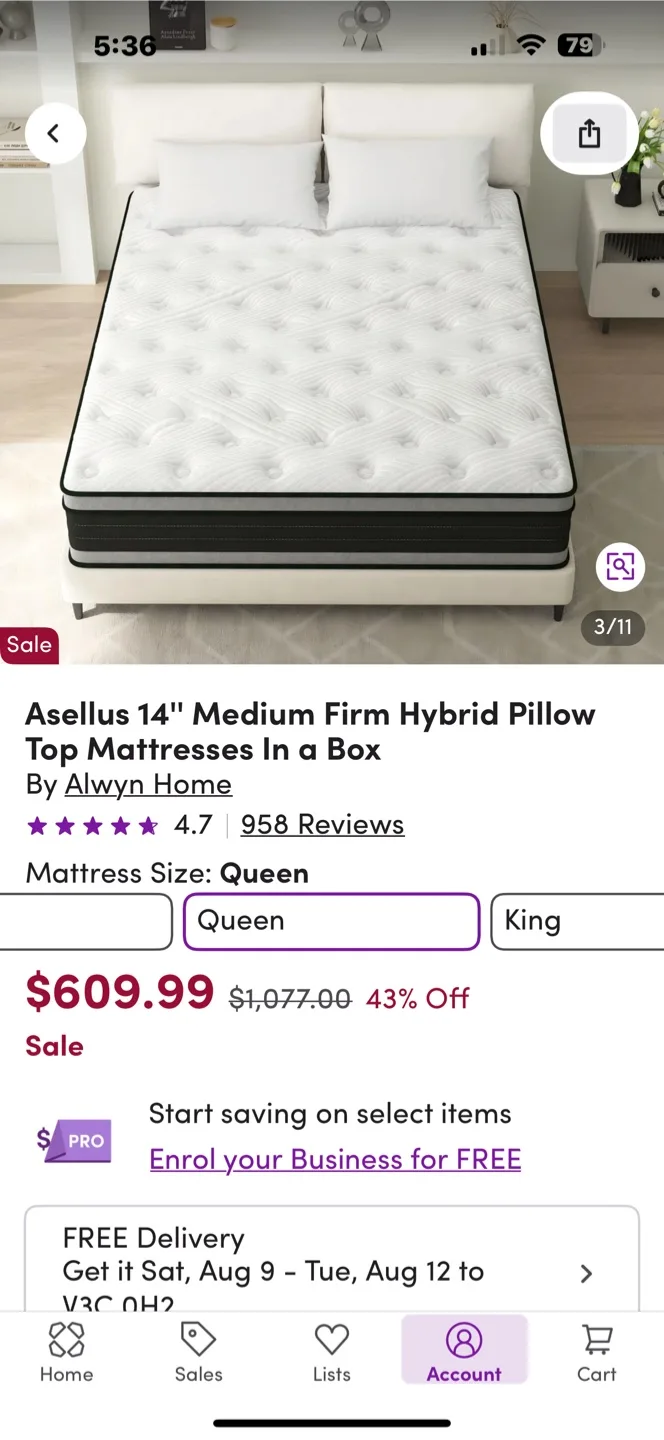Select the Queen mattress size
Image resolution: width=664 pixels, height=1440 pixels.
coord(331,921)
